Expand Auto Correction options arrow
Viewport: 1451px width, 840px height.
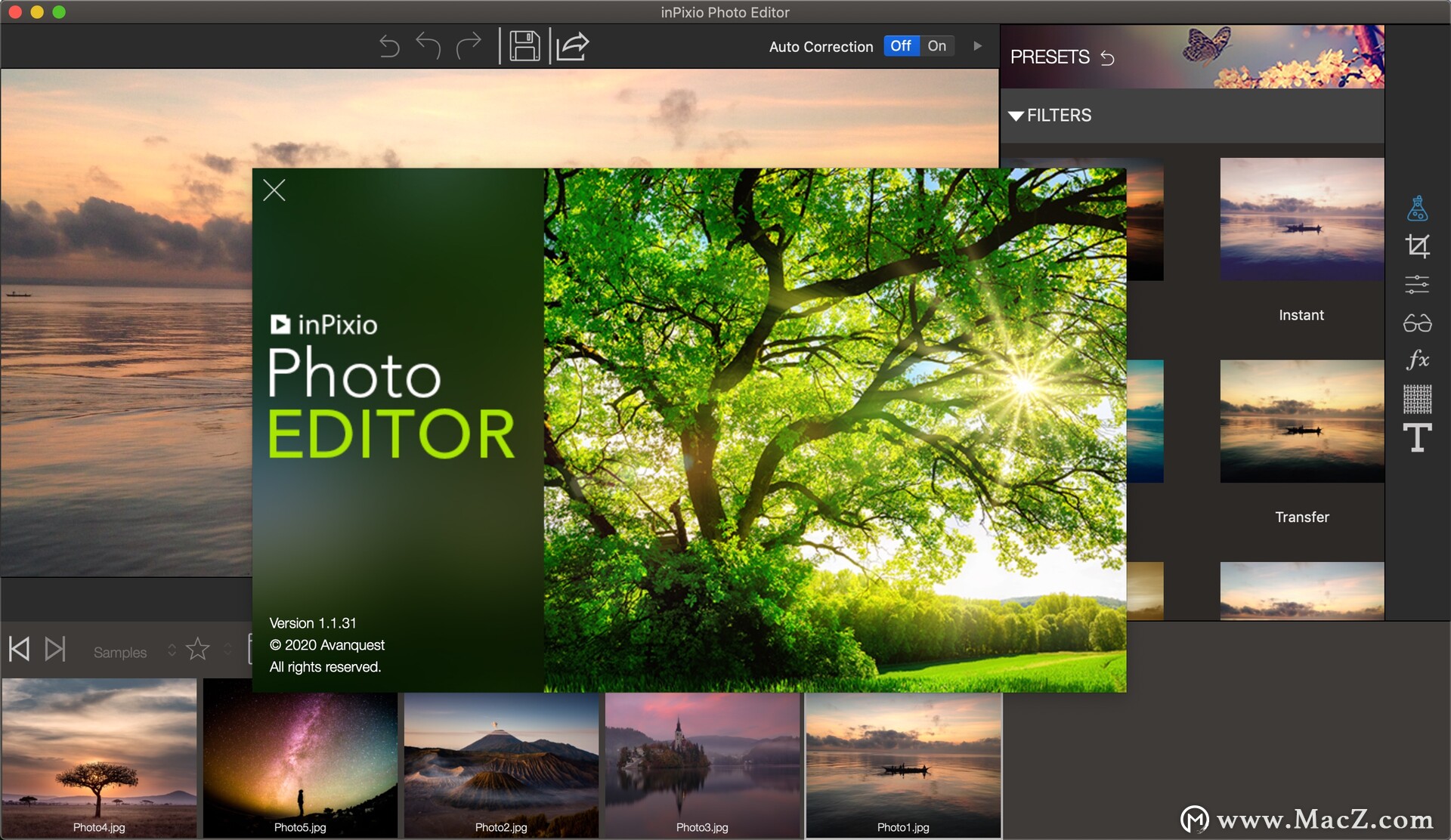point(978,46)
